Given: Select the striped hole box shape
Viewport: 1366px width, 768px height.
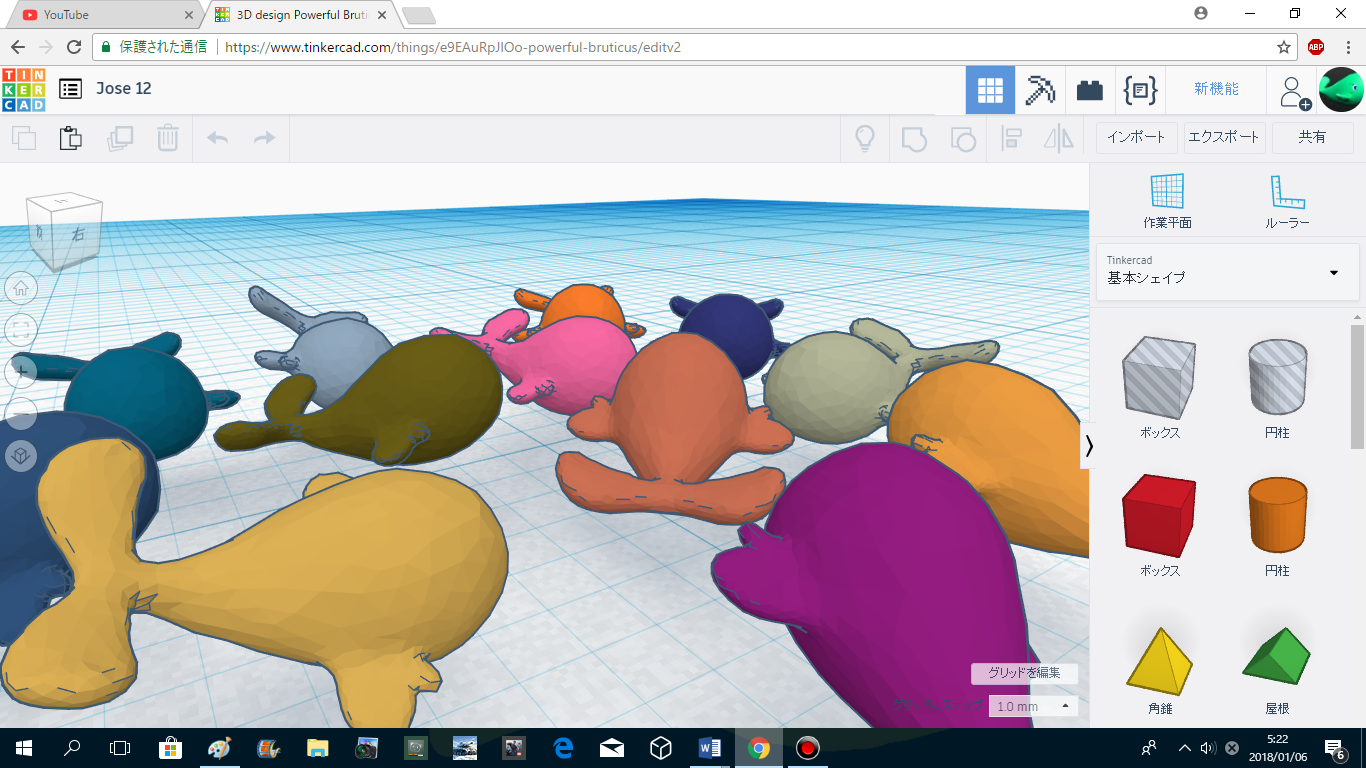Looking at the screenshot, I should coord(1159,378).
